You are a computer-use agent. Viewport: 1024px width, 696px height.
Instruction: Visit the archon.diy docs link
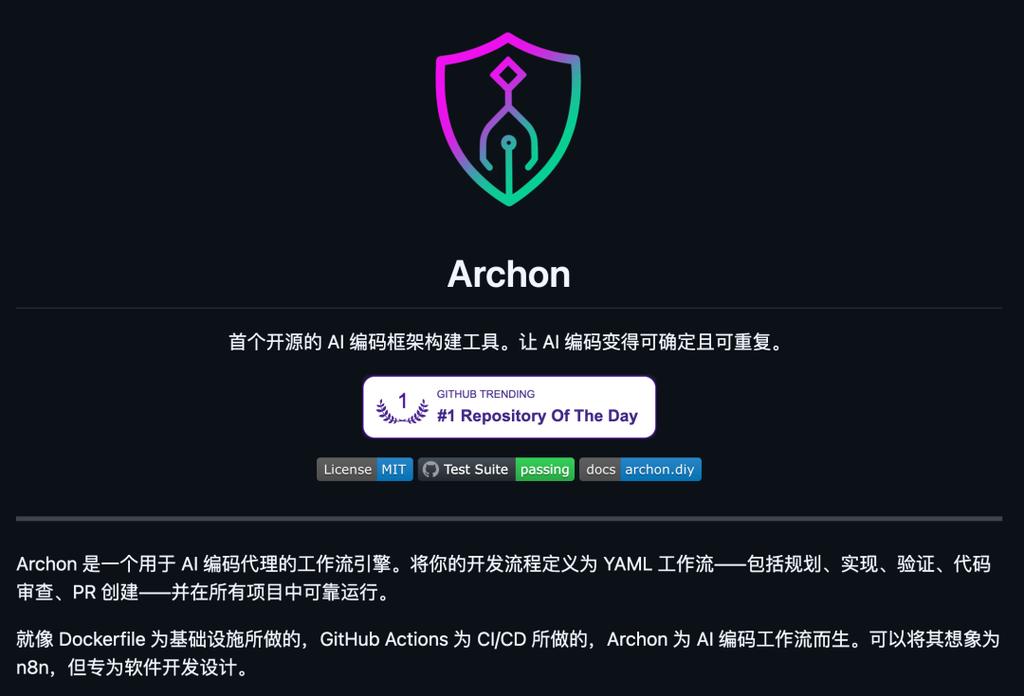(x=660, y=469)
